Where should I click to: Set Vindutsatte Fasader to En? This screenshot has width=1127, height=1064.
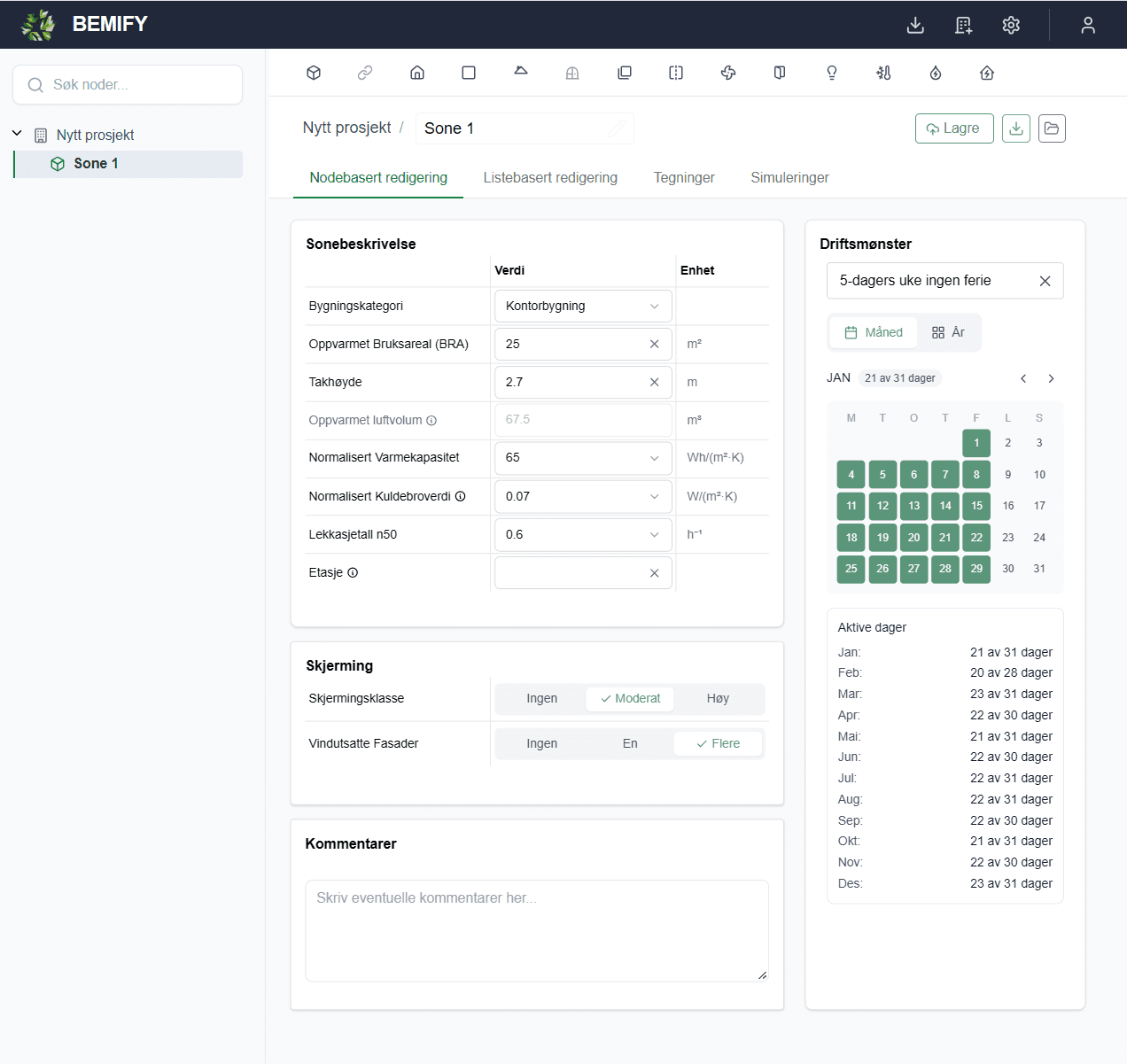point(630,743)
